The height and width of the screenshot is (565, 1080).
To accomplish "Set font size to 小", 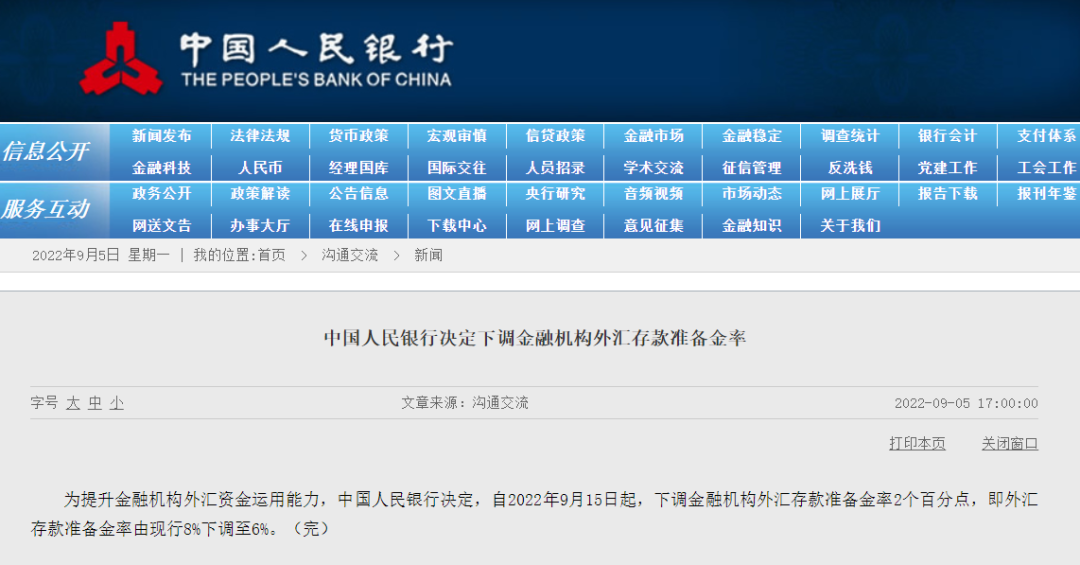I will [117, 403].
